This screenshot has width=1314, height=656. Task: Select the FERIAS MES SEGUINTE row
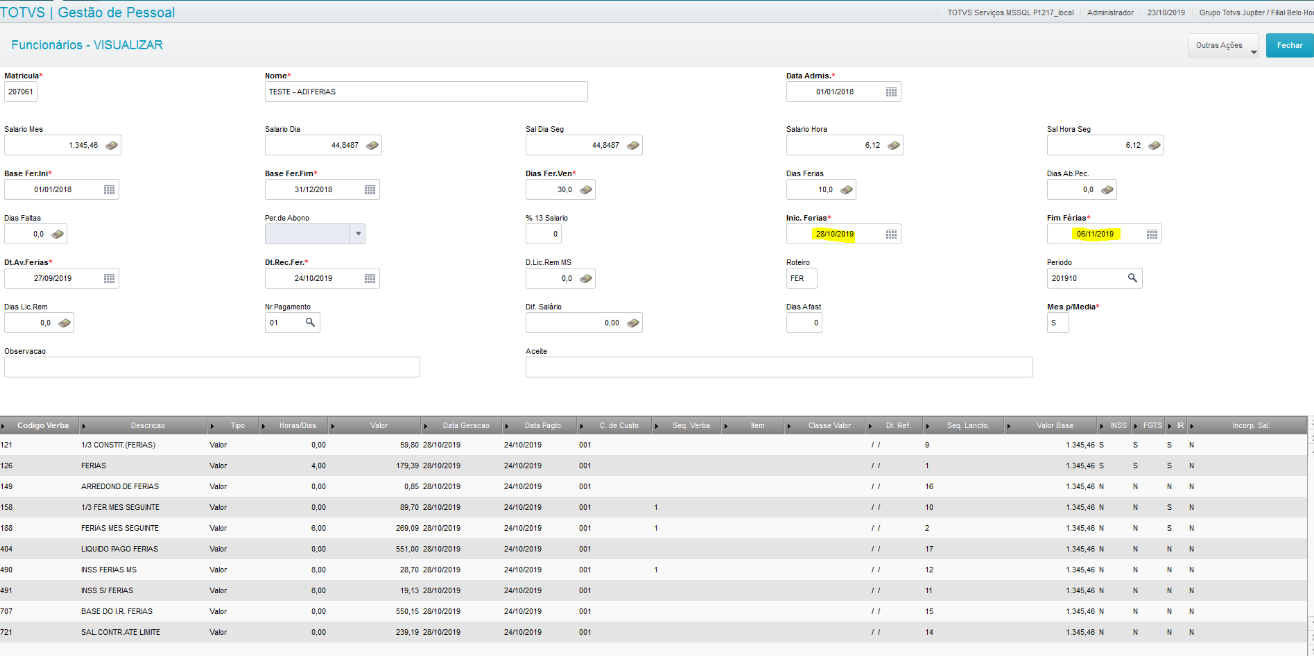653,528
